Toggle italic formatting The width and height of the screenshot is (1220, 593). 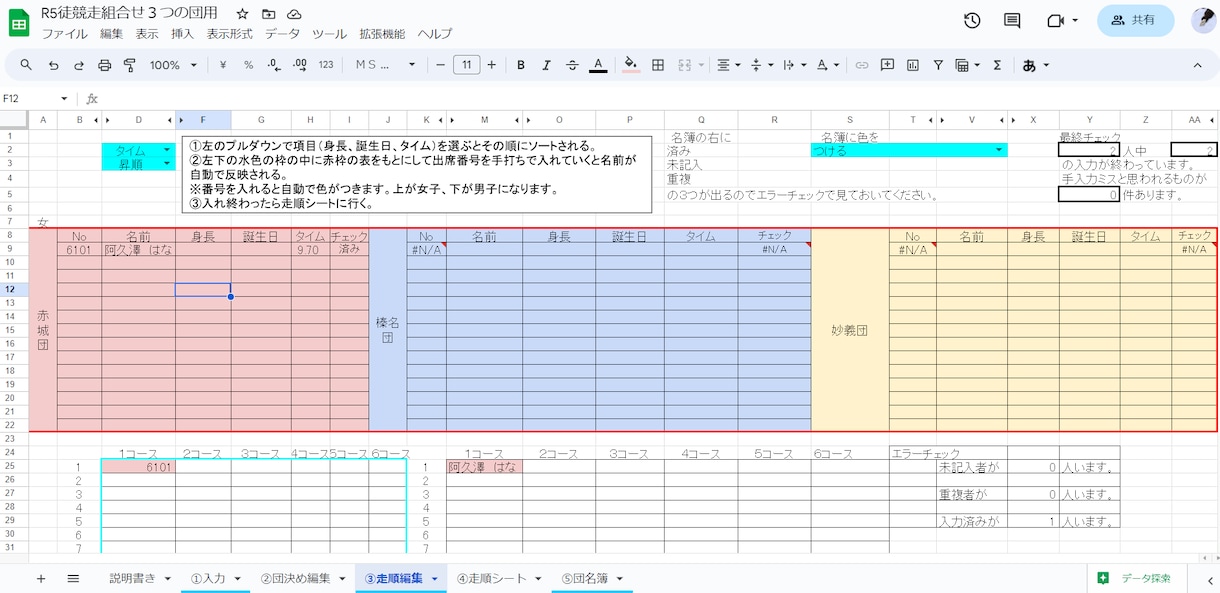point(546,65)
